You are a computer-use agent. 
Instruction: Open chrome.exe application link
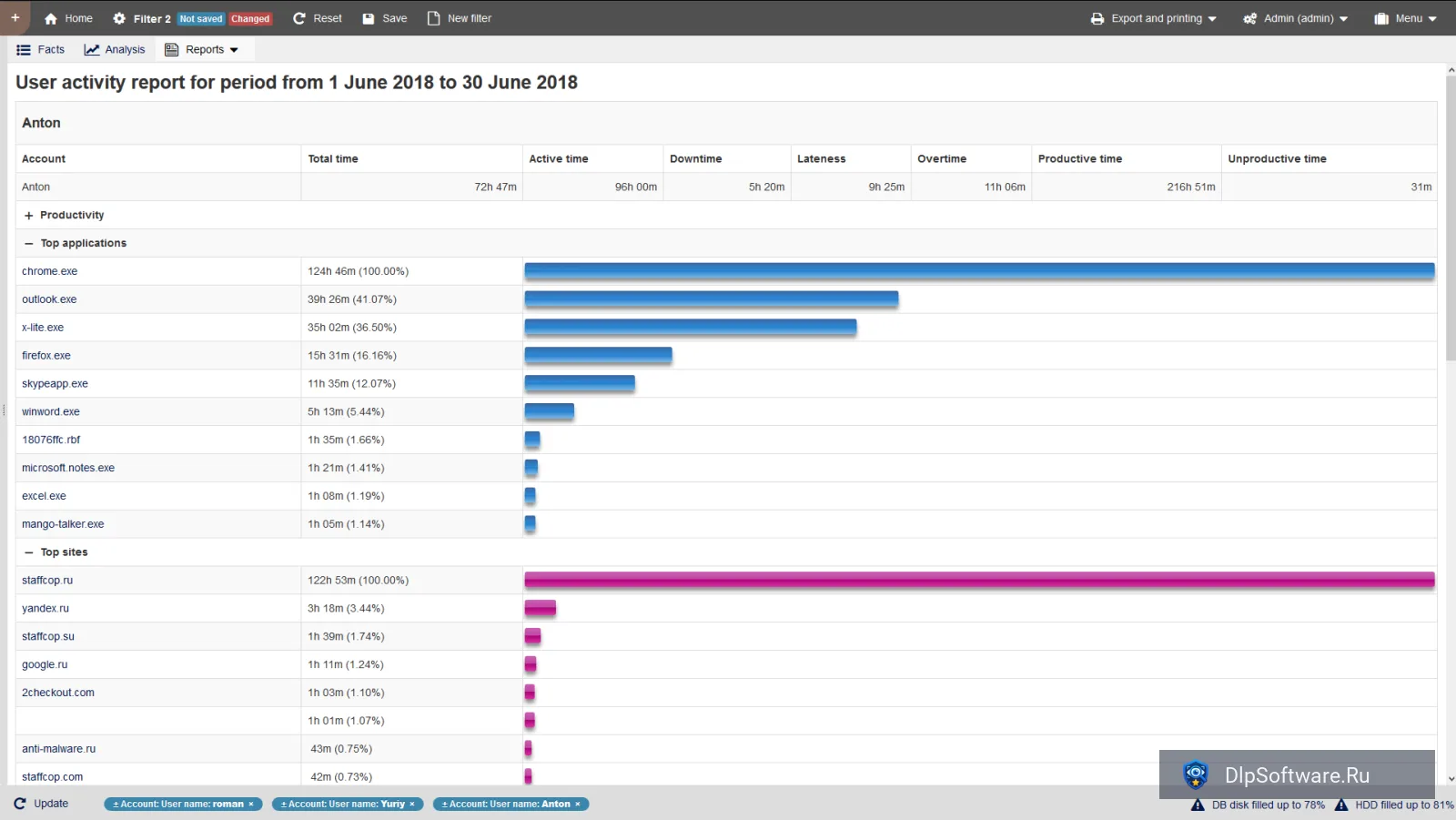pos(50,271)
